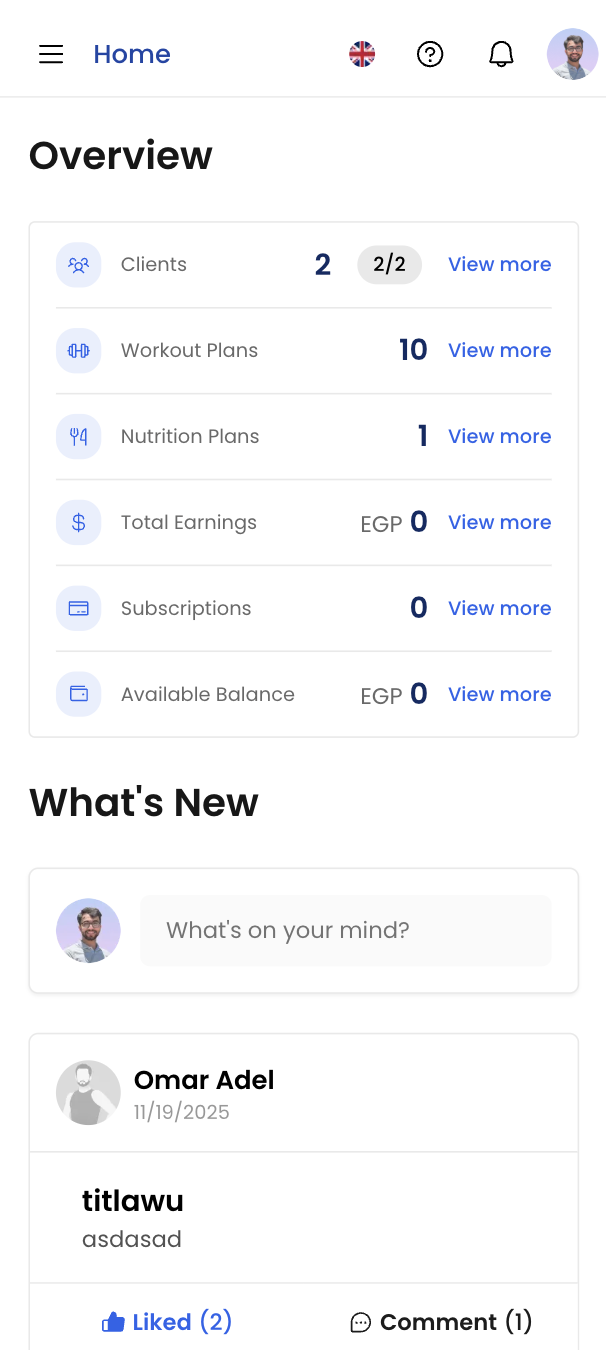Open notifications bell
This screenshot has height=1350, width=606.
[x=501, y=54]
